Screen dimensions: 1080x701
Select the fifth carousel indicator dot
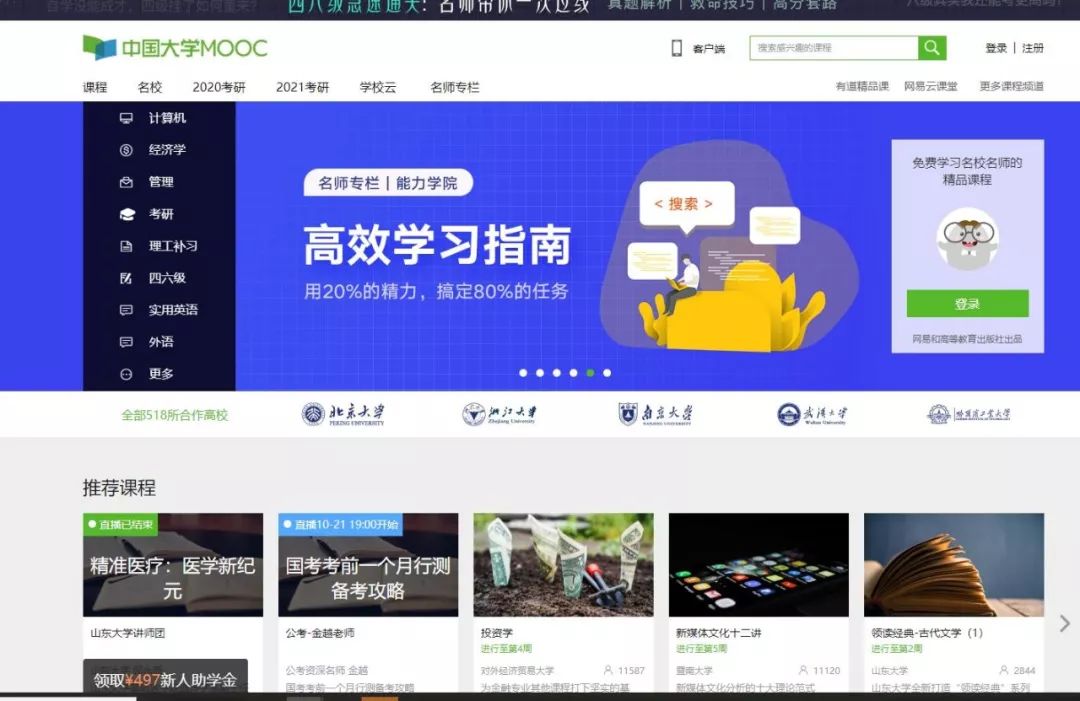(x=590, y=372)
